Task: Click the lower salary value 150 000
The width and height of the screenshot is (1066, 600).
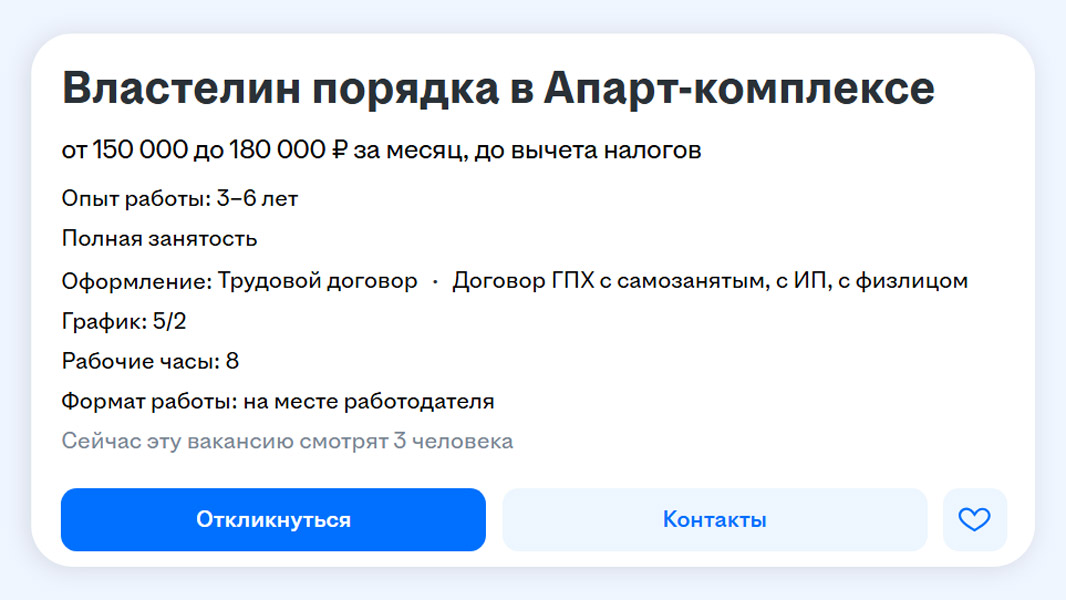Action: tap(140, 151)
